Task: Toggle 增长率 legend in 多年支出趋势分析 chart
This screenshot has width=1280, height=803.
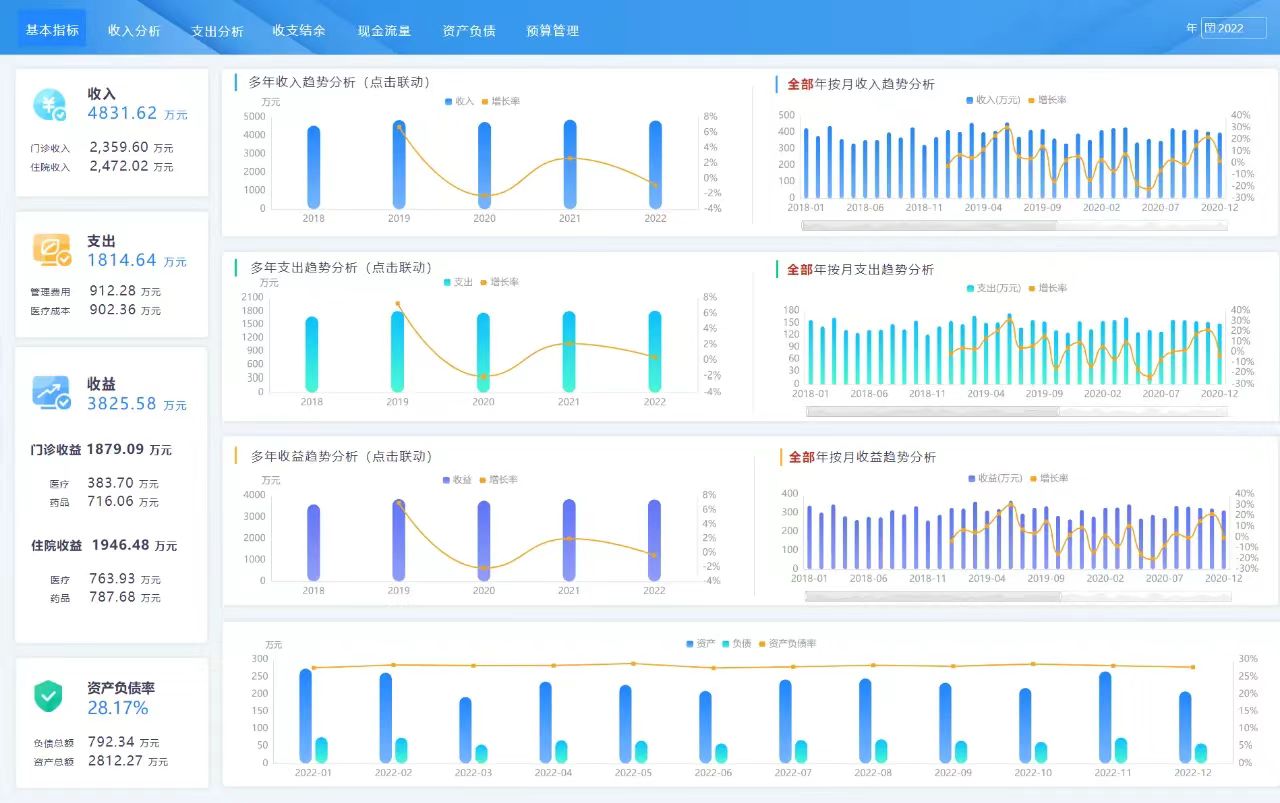Action: [x=499, y=282]
